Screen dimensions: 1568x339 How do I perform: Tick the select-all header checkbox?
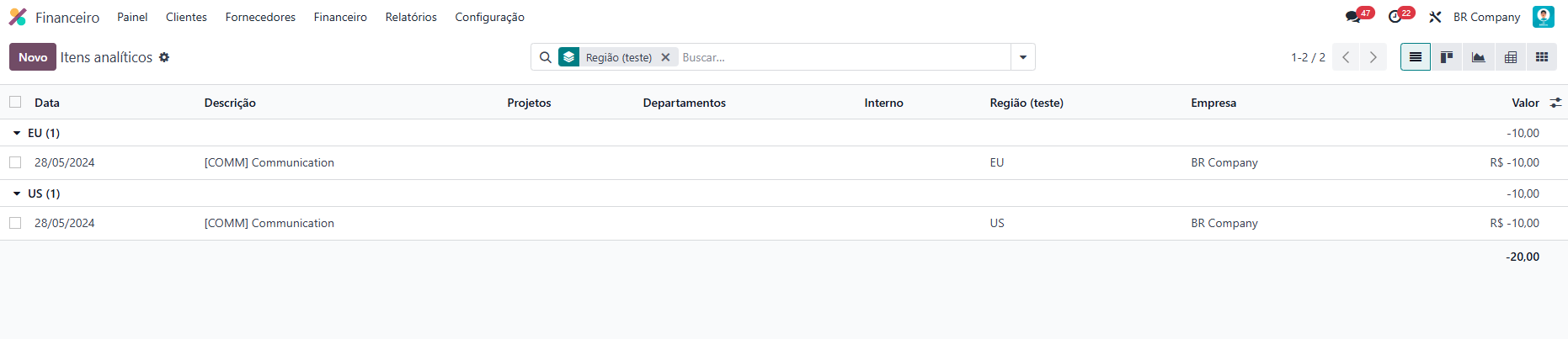click(15, 102)
